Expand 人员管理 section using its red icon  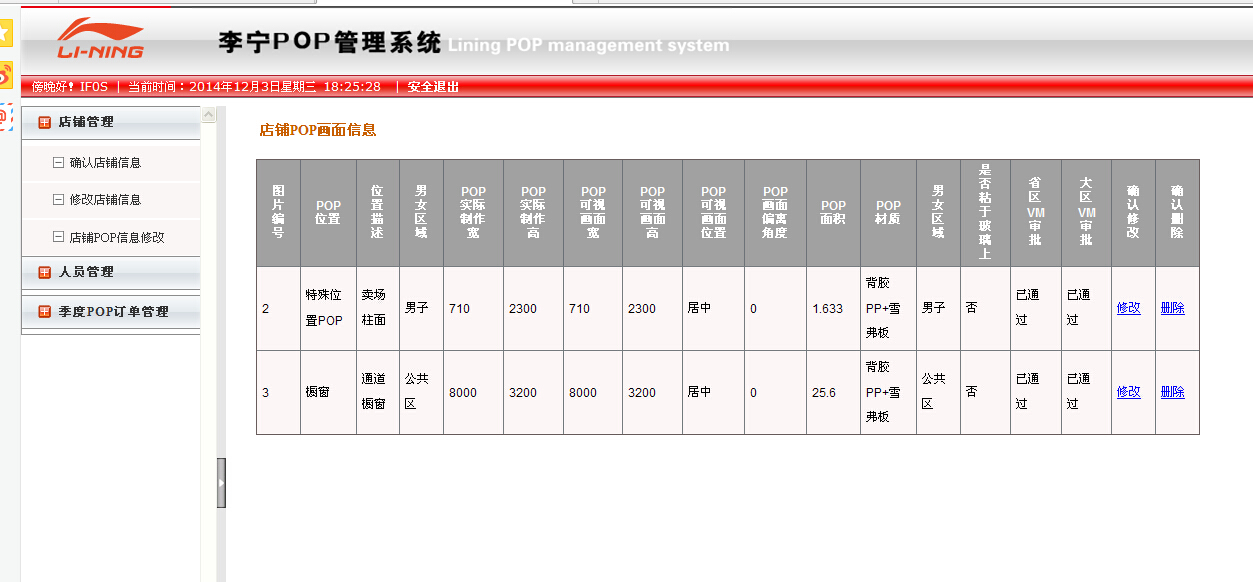[44, 272]
